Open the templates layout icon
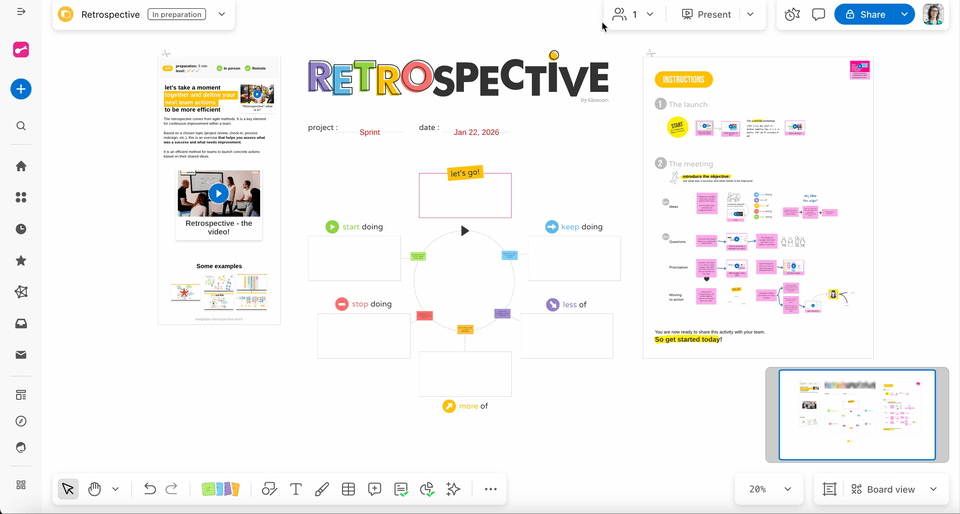 [21, 395]
